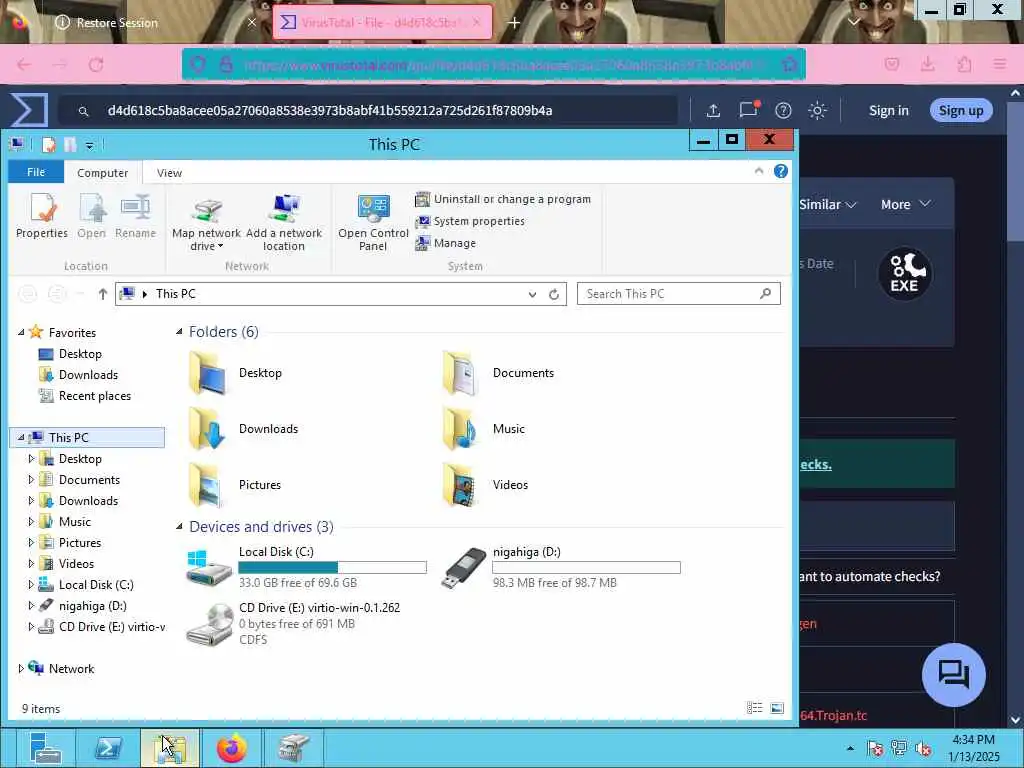Open the File menu tab

(x=36, y=172)
